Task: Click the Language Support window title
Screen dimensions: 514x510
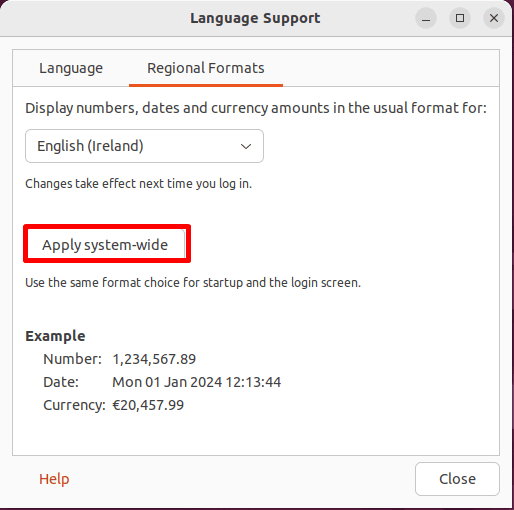Action: (x=255, y=18)
